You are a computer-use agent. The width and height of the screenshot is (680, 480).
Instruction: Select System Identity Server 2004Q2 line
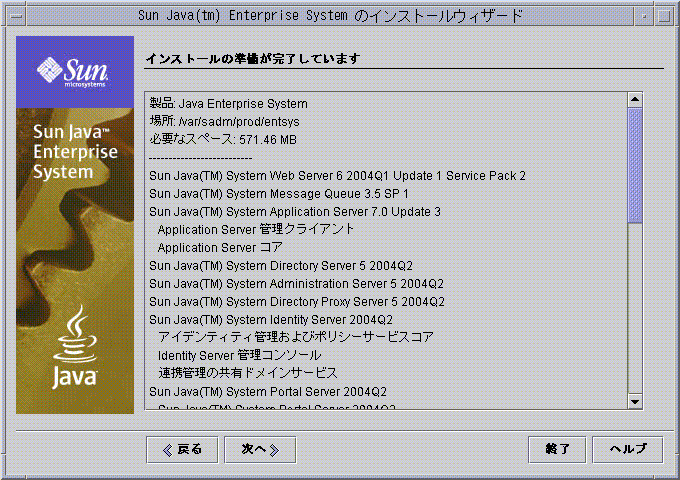(x=271, y=320)
